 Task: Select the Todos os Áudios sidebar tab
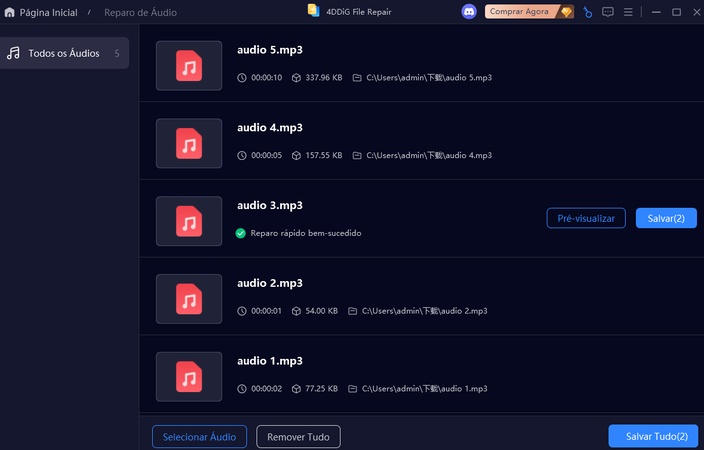click(64, 53)
